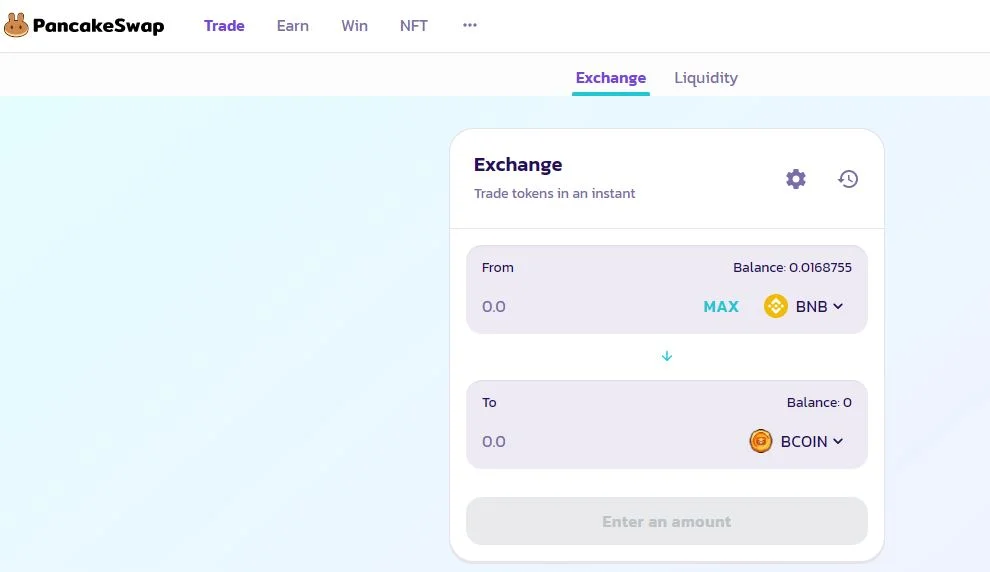Click the Enter an amount button
The height and width of the screenshot is (572, 990).
tap(667, 521)
